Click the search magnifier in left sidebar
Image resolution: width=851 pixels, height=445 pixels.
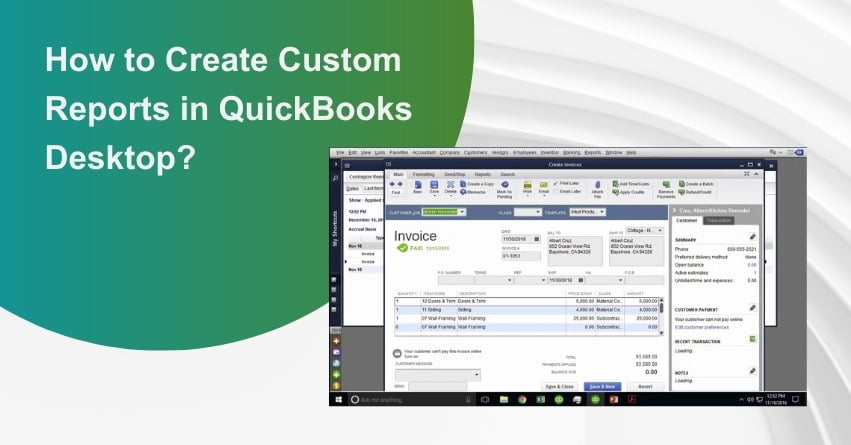335,177
